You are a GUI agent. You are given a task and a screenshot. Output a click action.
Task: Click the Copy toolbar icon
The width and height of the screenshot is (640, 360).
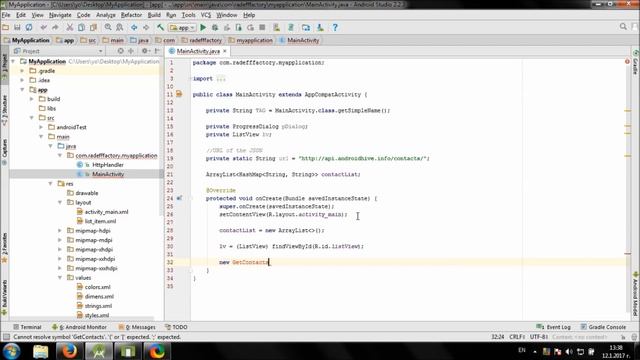pos(81,27)
